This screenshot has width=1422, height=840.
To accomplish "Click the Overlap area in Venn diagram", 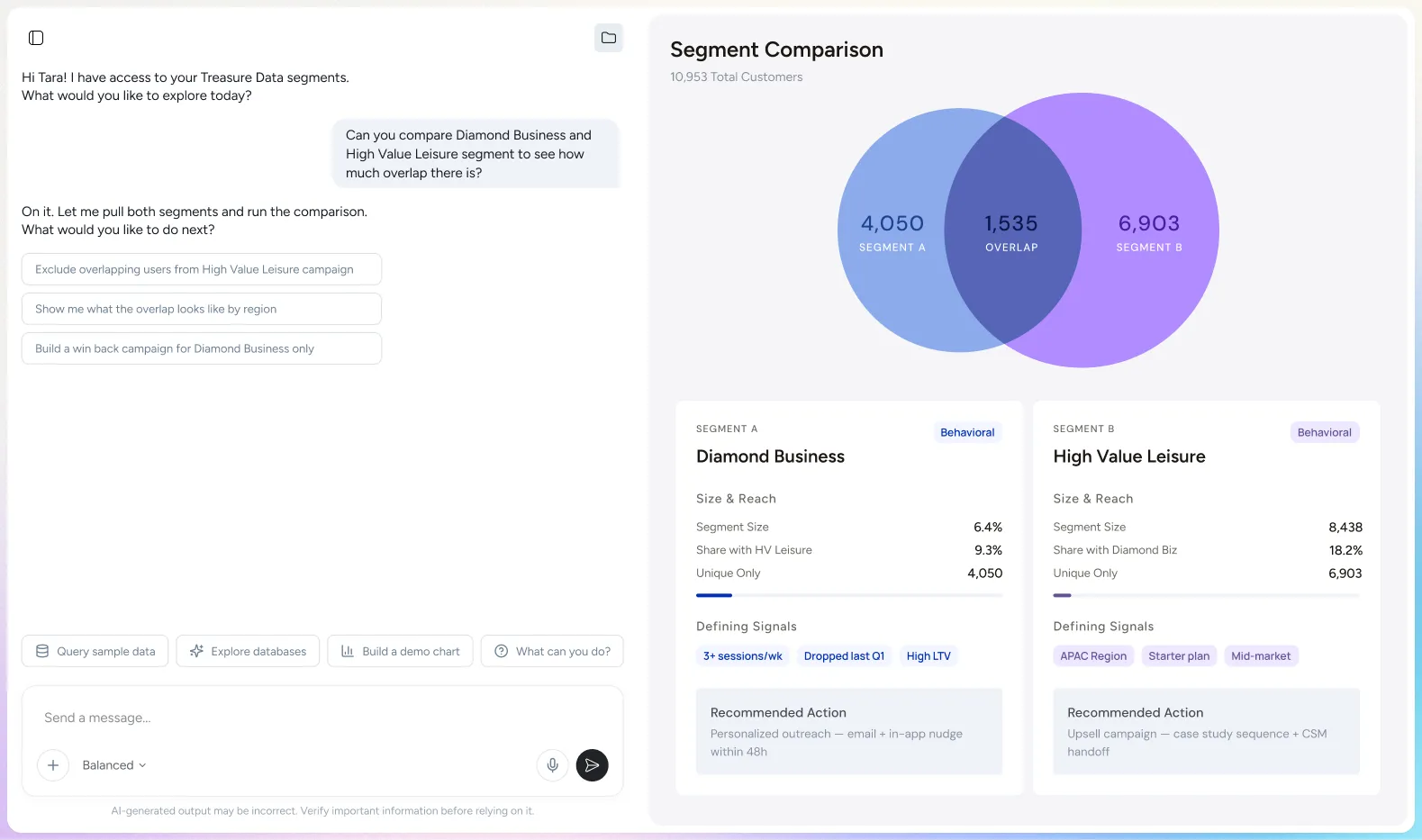I will tap(1011, 231).
